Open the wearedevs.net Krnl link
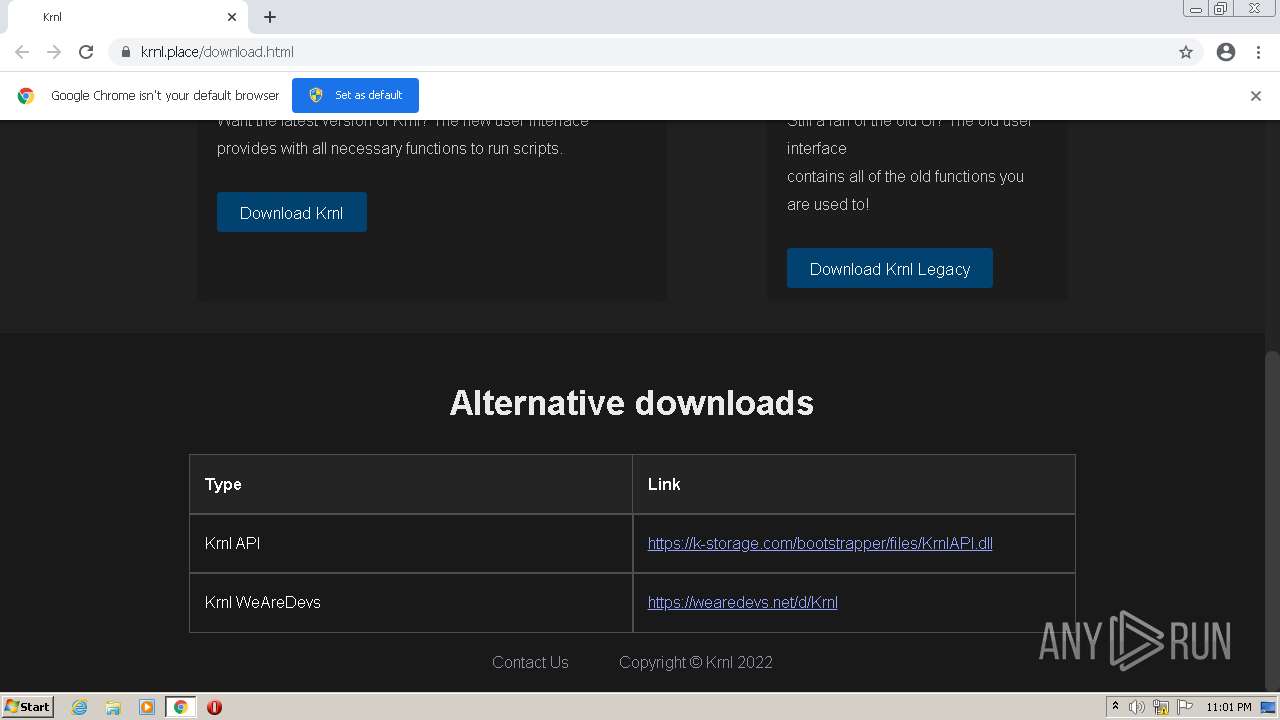This screenshot has height=720, width=1280. pos(743,602)
